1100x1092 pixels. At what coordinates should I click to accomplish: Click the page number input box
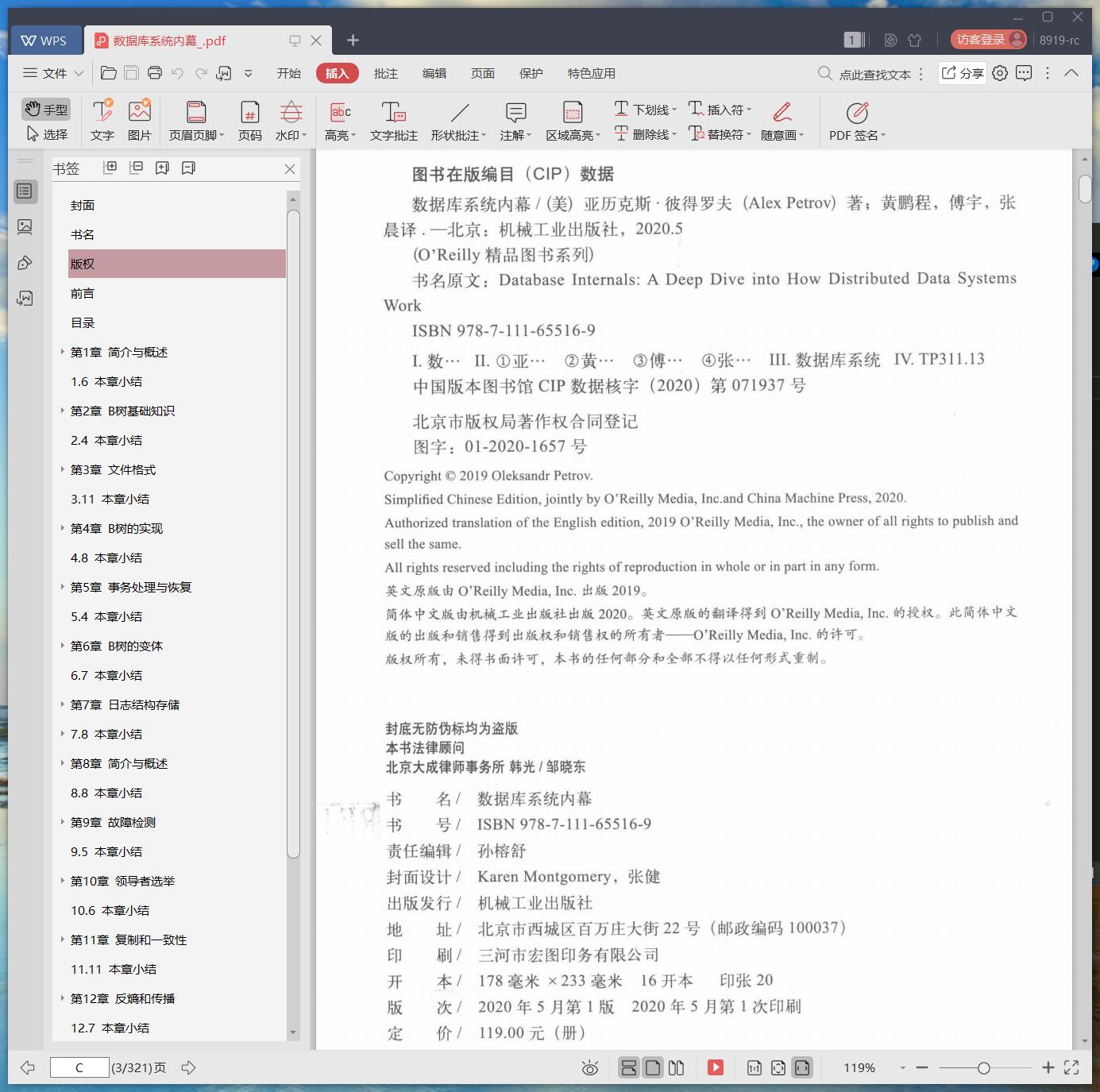pos(79,1067)
